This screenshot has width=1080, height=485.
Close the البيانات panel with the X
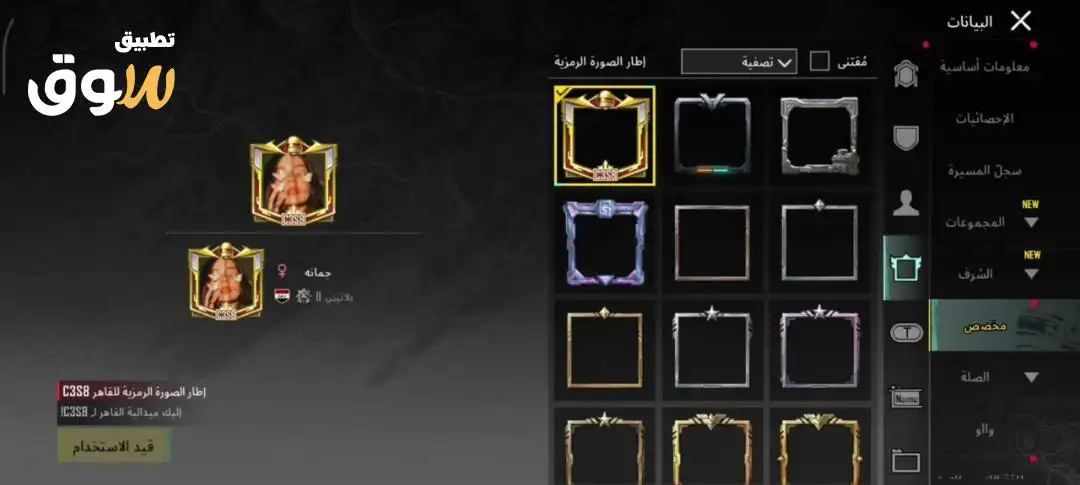(1021, 21)
